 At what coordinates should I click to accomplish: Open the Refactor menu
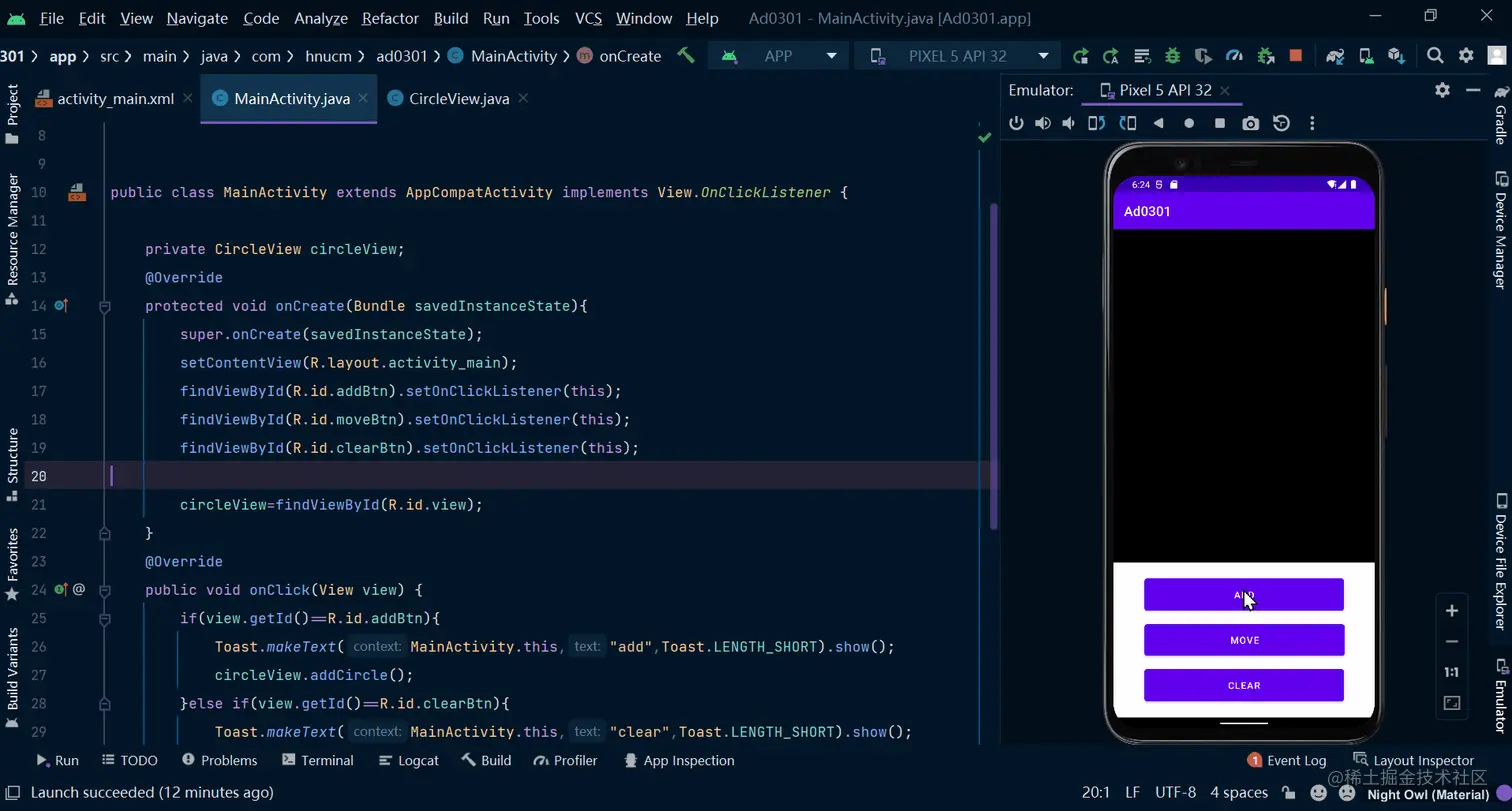390,18
